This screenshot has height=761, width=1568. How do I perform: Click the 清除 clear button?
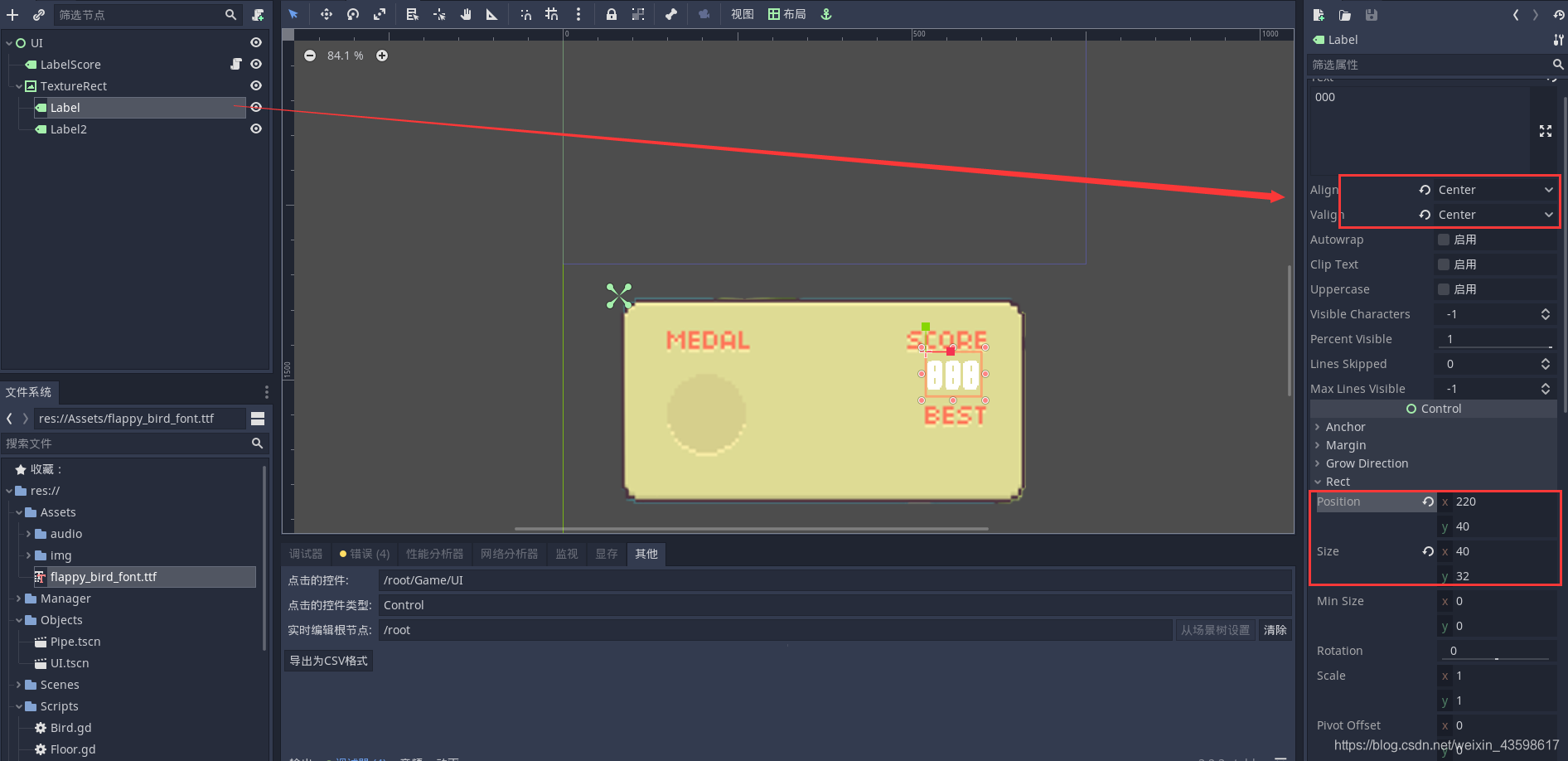[x=1275, y=630]
